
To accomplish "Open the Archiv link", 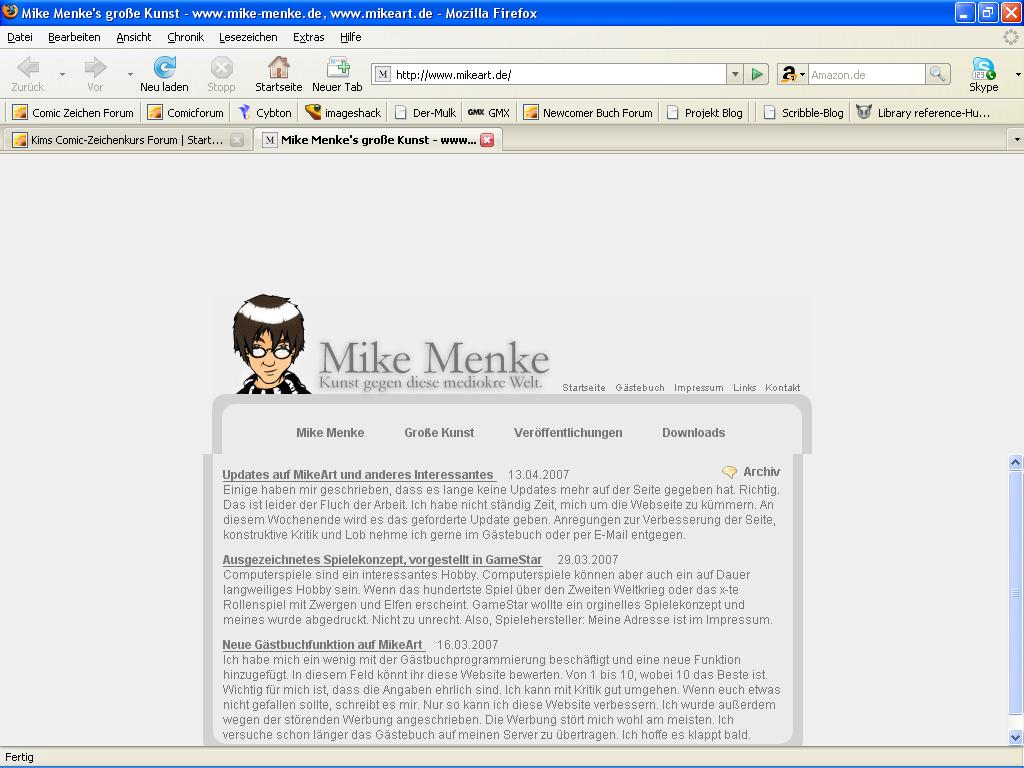I will [760, 472].
